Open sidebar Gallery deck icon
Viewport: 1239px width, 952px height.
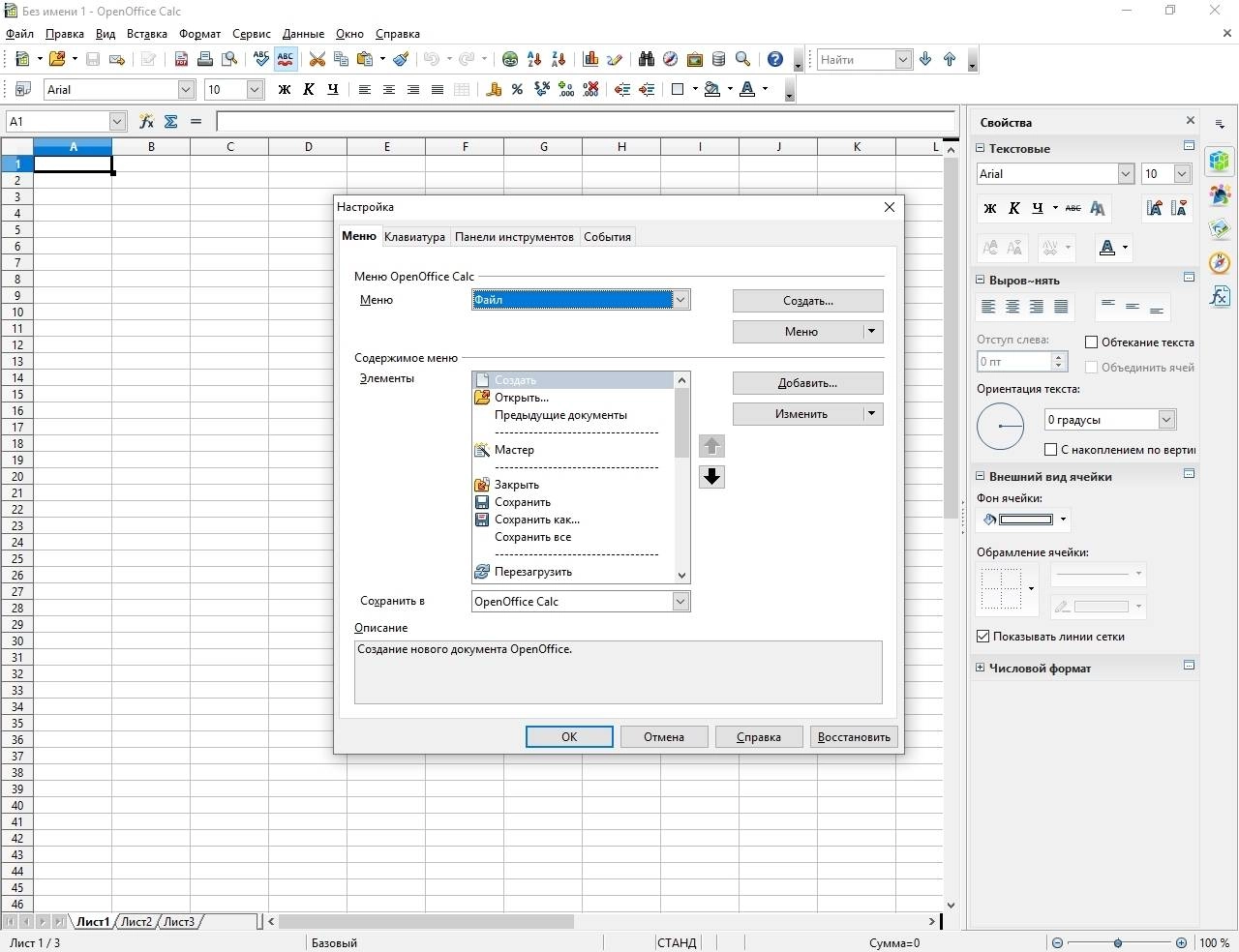pos(1220,229)
